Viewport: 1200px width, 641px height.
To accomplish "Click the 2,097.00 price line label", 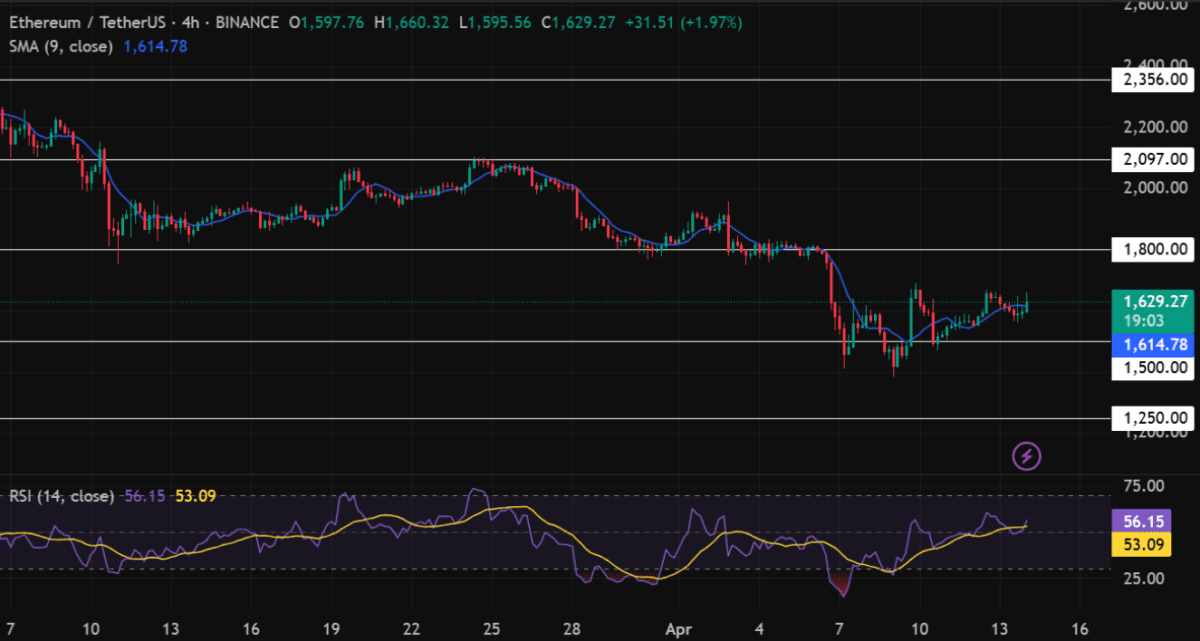I will 1153,159.
